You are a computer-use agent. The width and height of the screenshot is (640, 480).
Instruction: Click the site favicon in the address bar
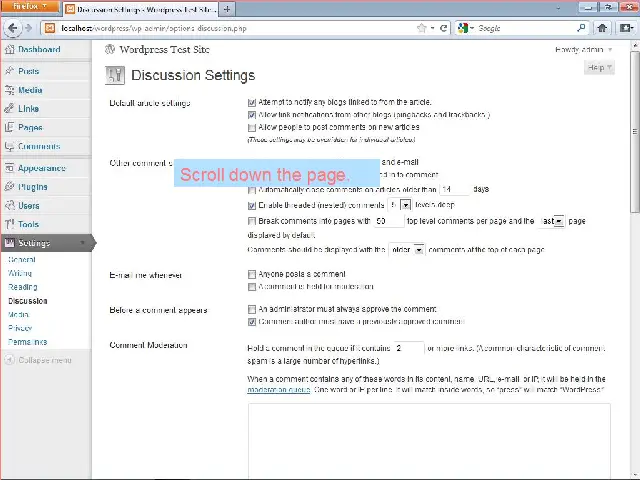50,28
